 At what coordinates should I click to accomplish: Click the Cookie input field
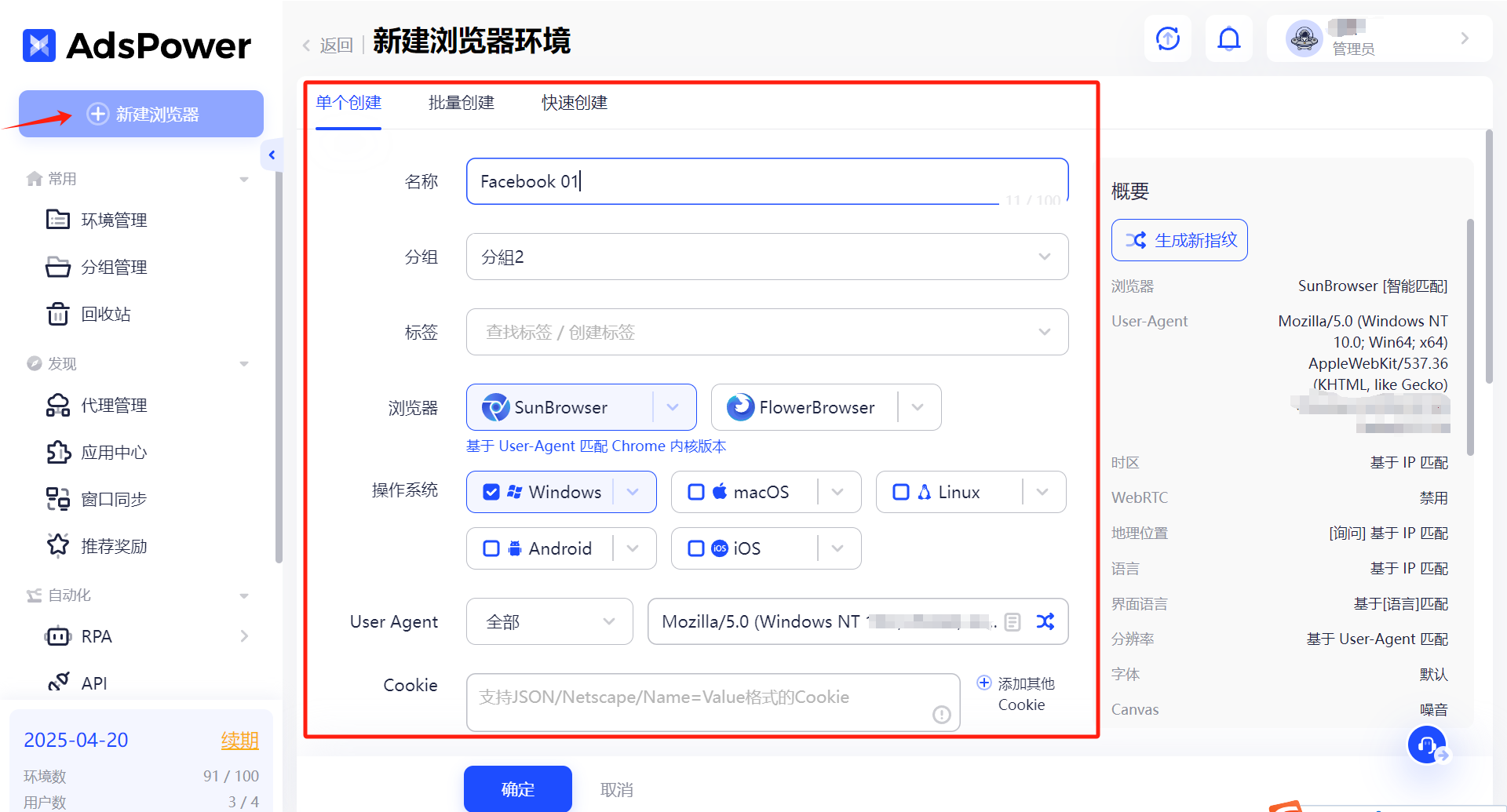coord(713,702)
